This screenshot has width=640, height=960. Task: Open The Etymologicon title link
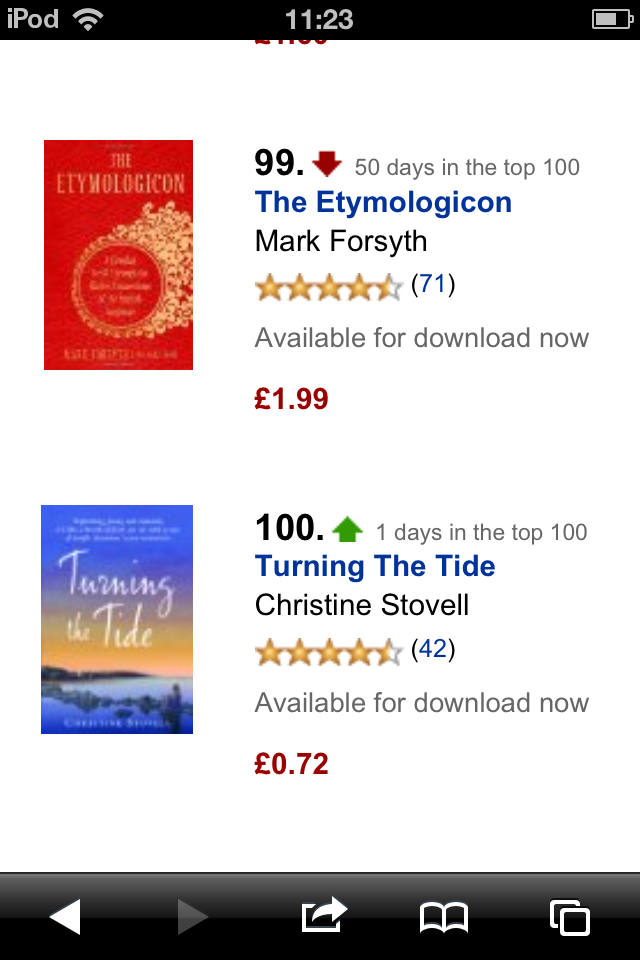point(383,202)
